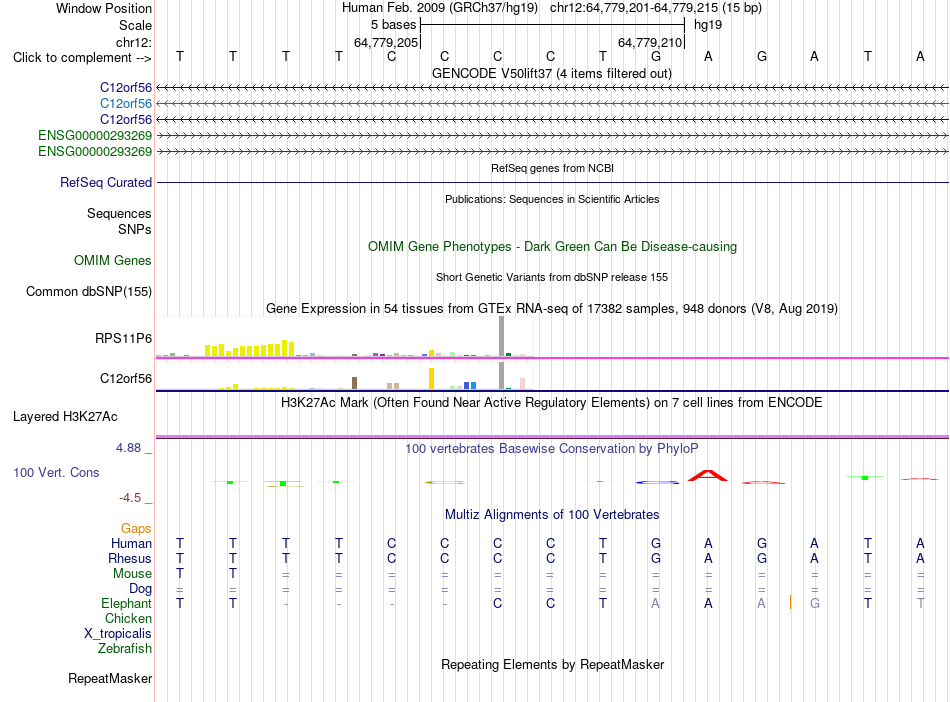Screen dimensions: 950x702
Task: Click the Rhesus species row label
Action: tap(130, 558)
